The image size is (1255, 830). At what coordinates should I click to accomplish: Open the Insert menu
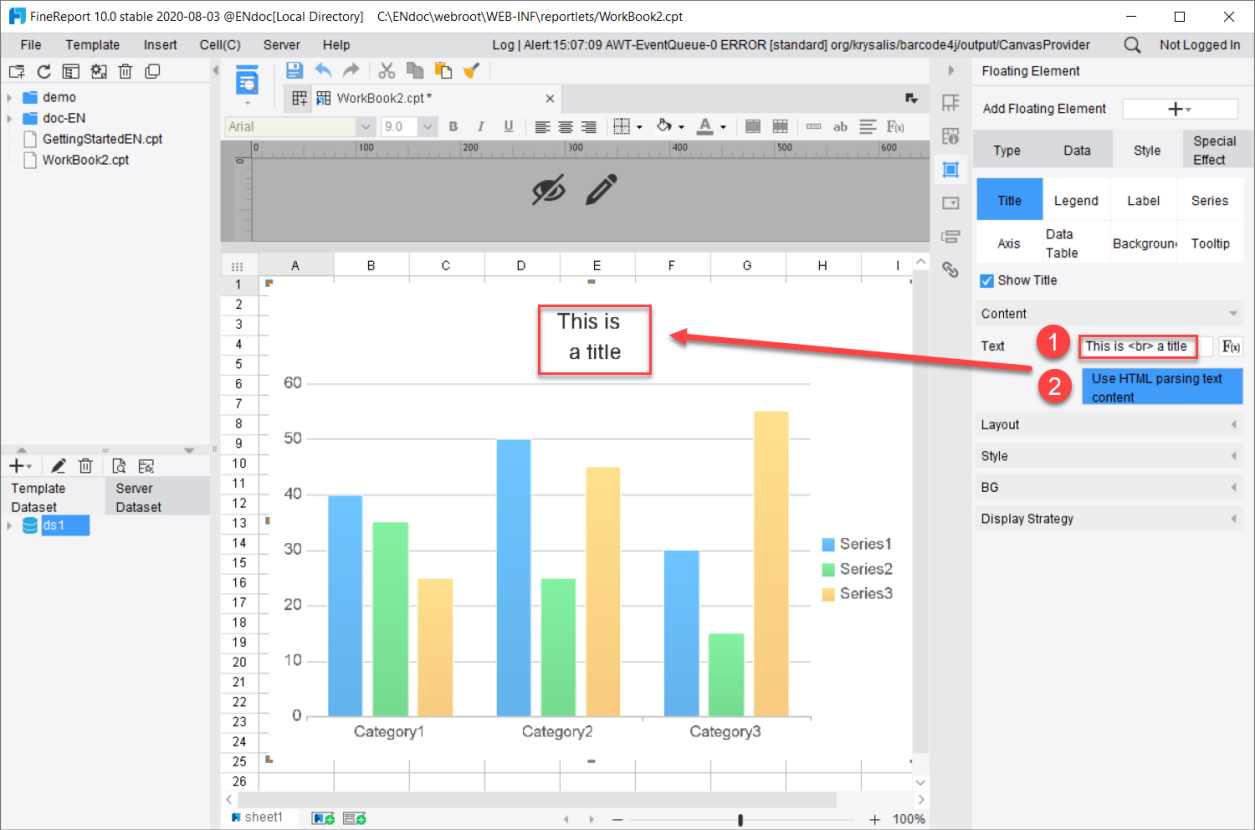pyautogui.click(x=160, y=45)
